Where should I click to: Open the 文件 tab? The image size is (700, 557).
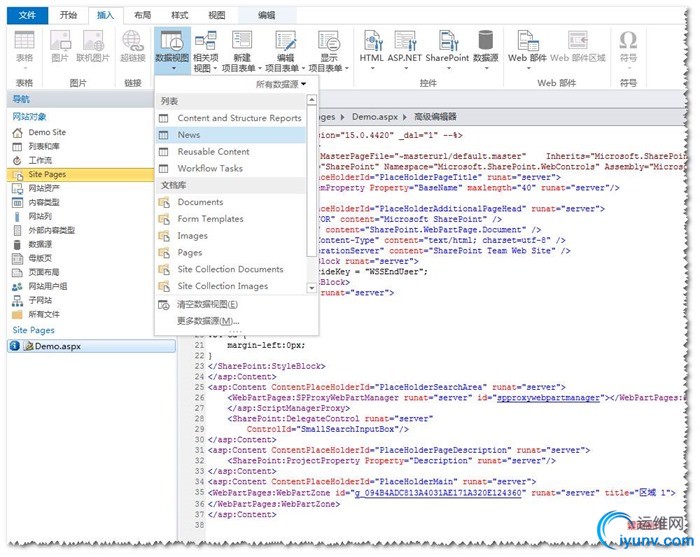[x=27, y=15]
